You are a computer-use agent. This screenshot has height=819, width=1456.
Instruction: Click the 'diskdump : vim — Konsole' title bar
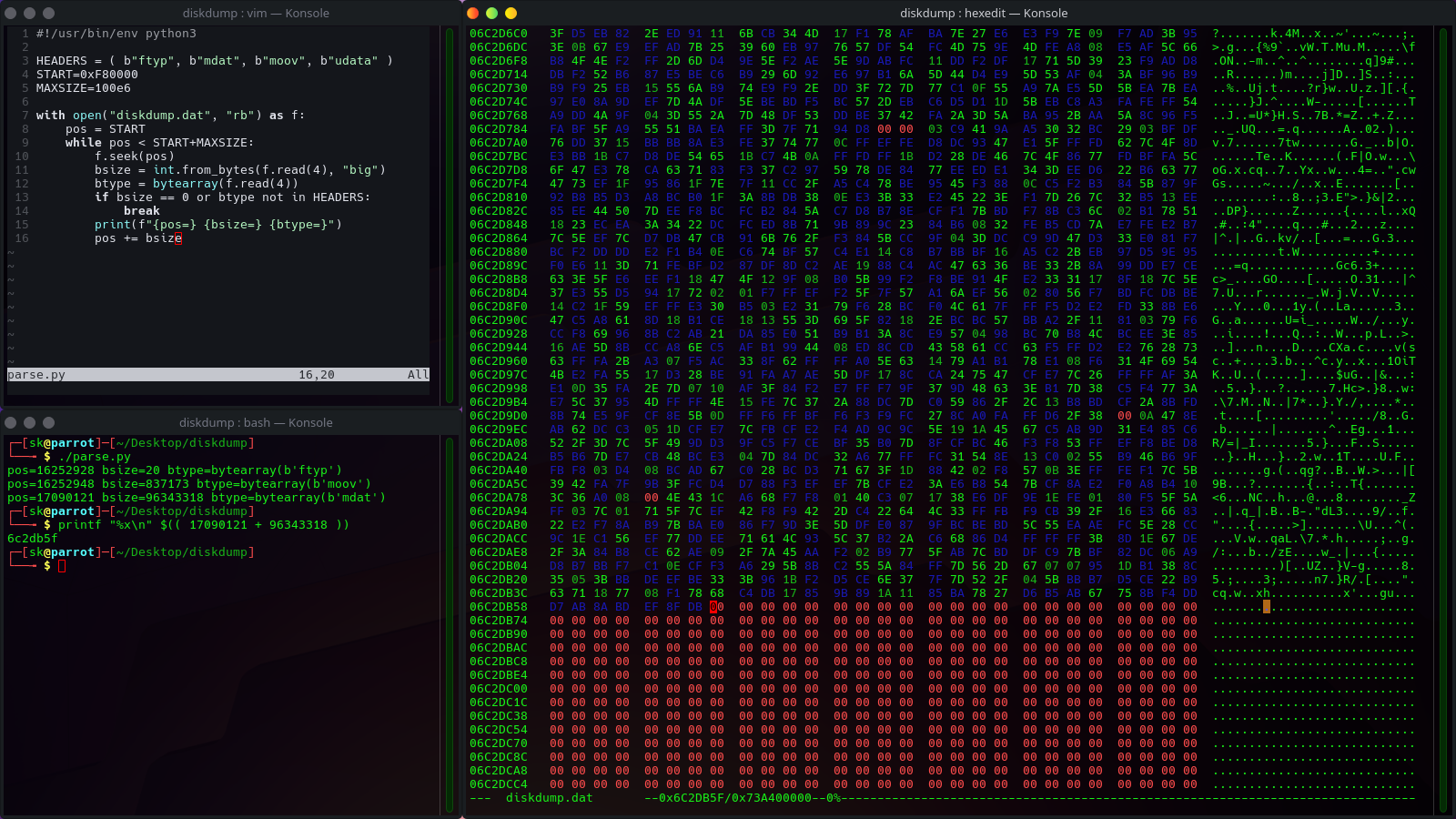coord(255,13)
